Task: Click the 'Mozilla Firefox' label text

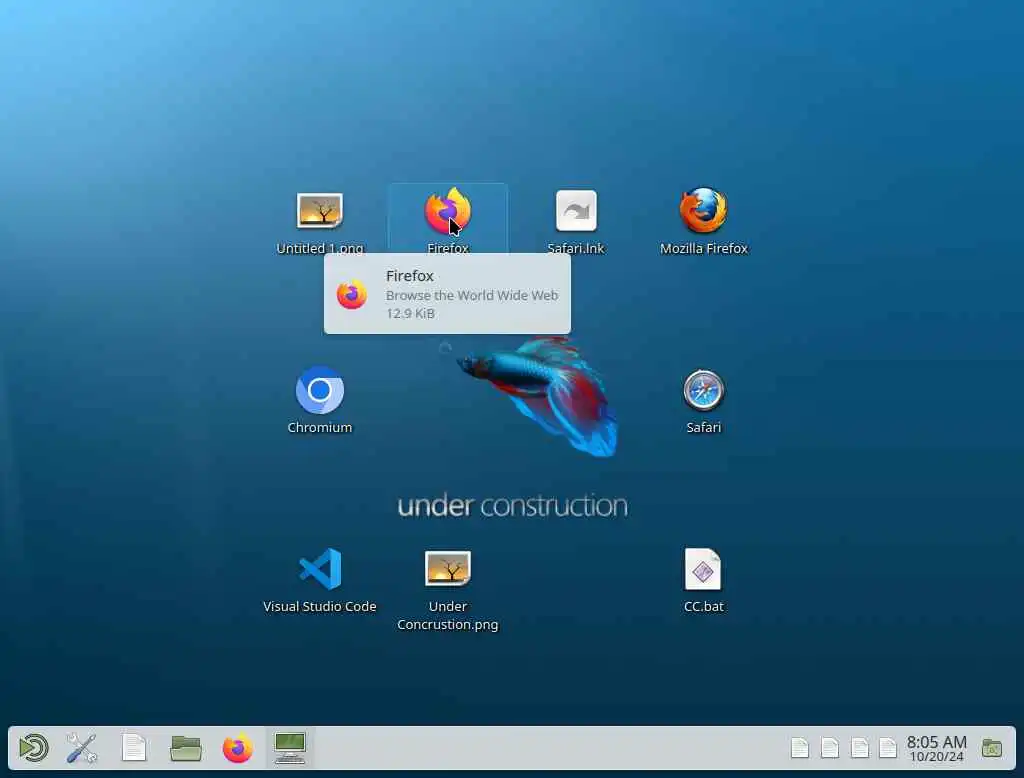Action: coord(703,248)
